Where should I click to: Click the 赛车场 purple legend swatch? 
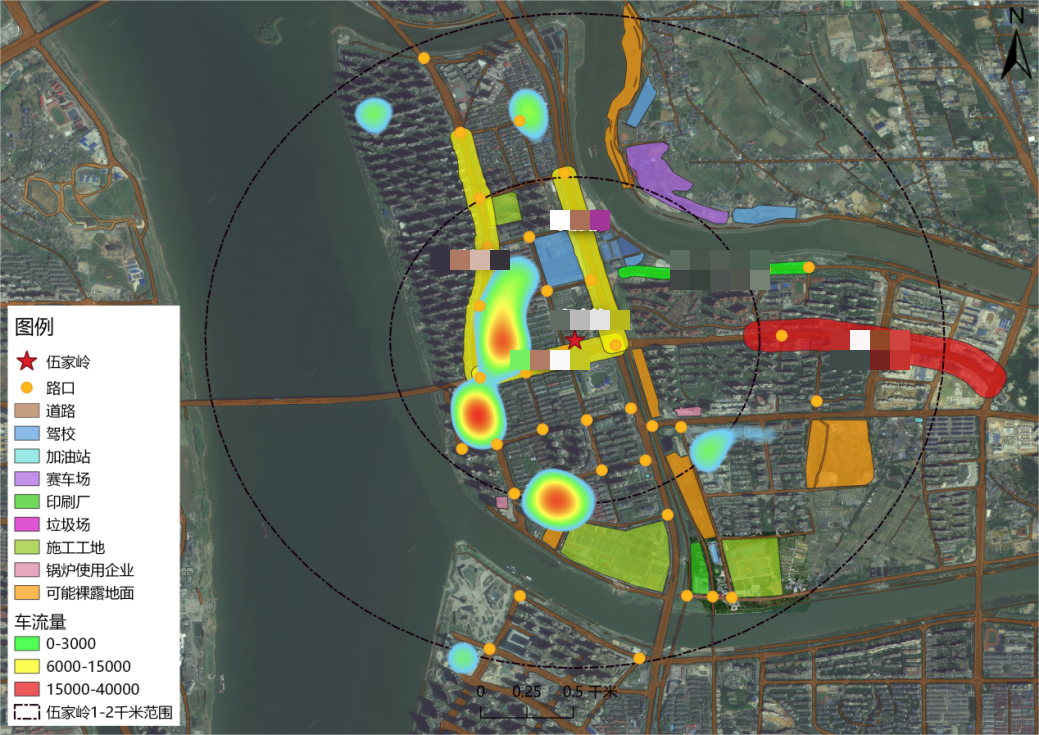pos(27,479)
